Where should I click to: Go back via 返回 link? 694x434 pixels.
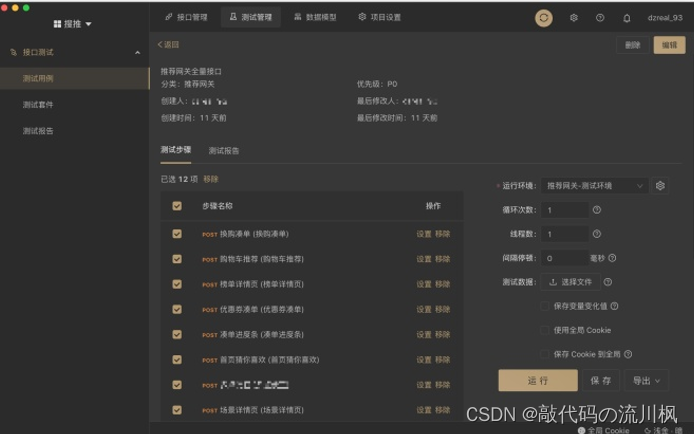[168, 45]
